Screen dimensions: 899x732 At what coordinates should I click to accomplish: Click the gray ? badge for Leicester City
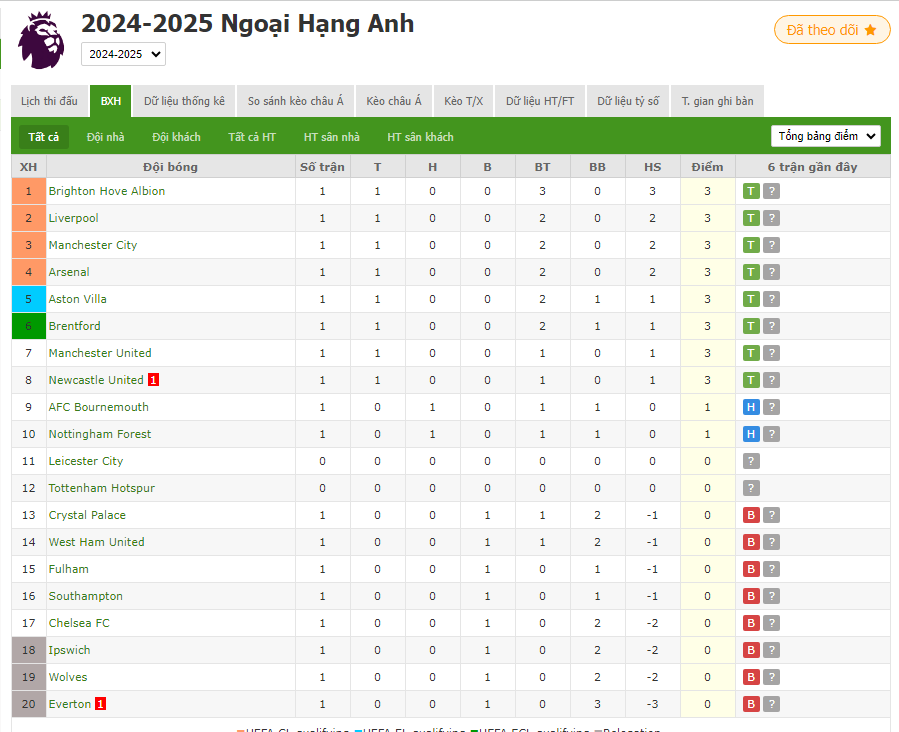coord(751,461)
